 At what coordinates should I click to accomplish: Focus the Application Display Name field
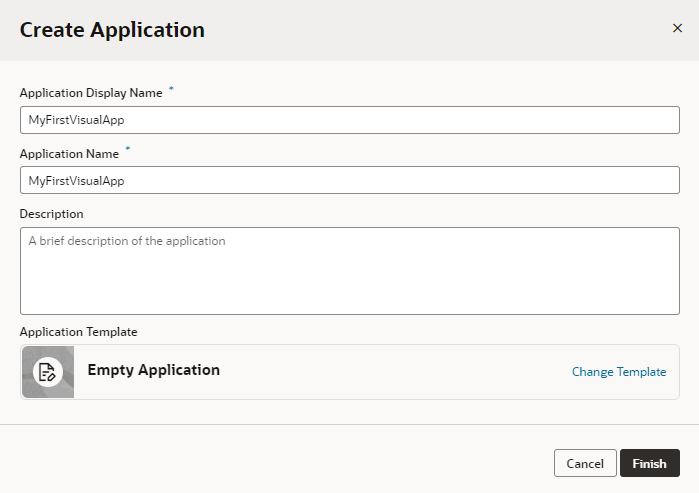349,120
